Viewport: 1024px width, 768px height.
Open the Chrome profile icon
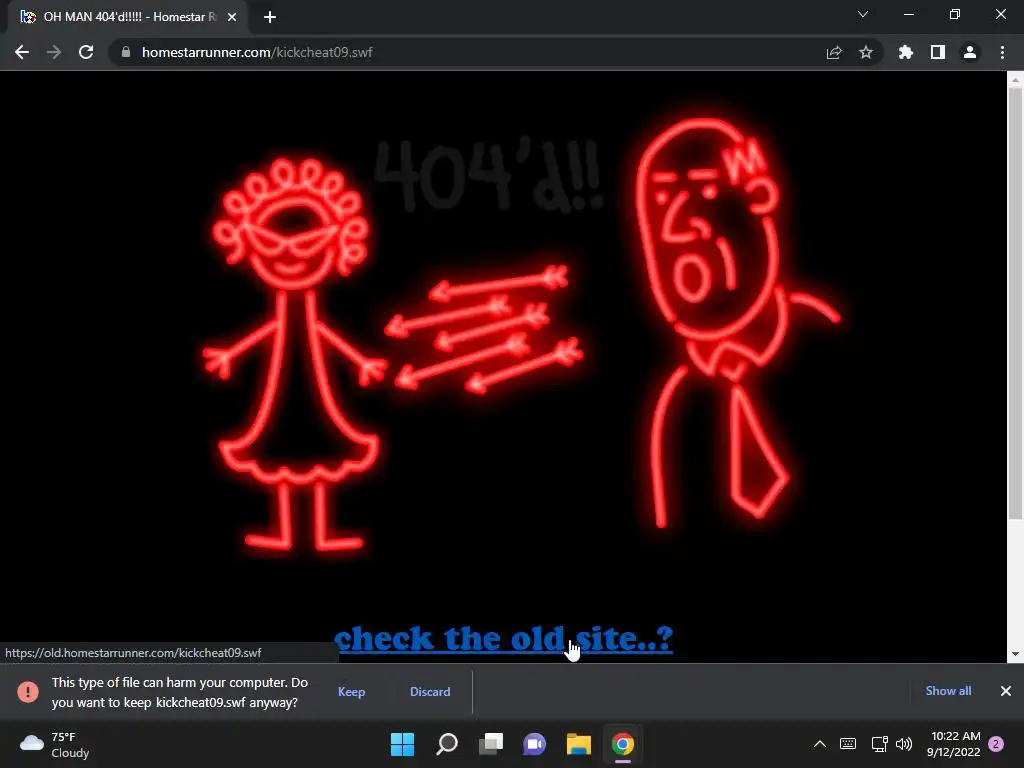click(x=970, y=52)
